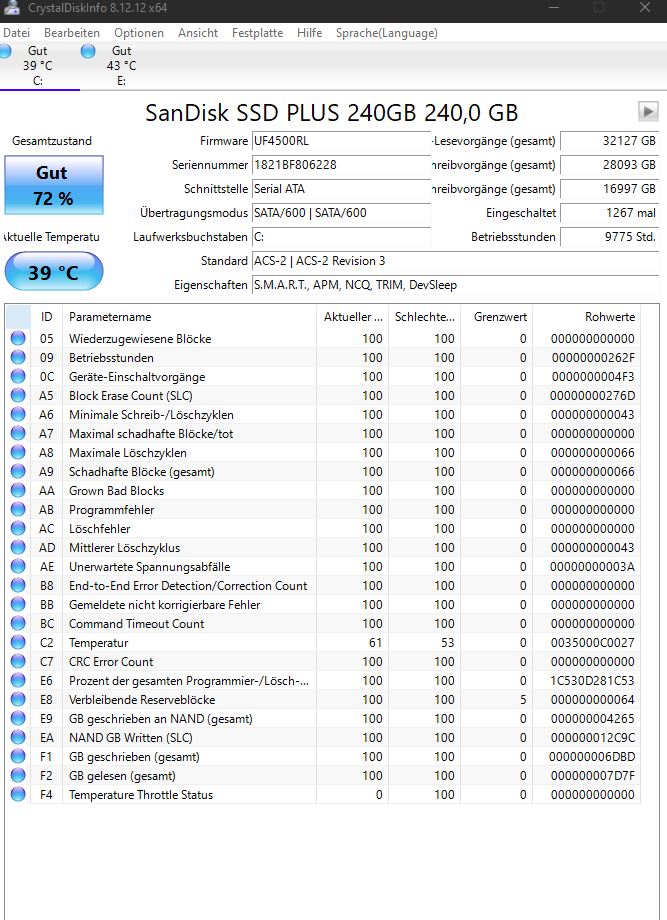Click status icon of Prozent der gesamten Programmier row

(18, 680)
